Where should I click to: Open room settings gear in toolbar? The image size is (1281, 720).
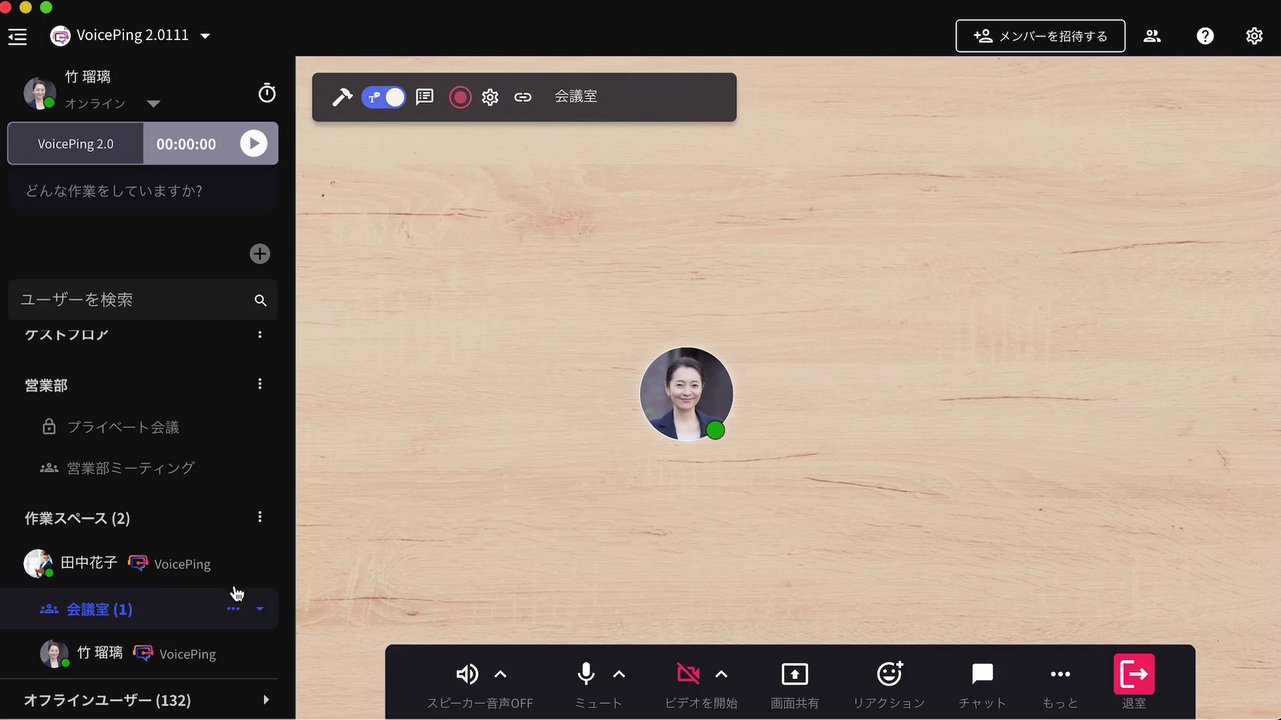[490, 97]
